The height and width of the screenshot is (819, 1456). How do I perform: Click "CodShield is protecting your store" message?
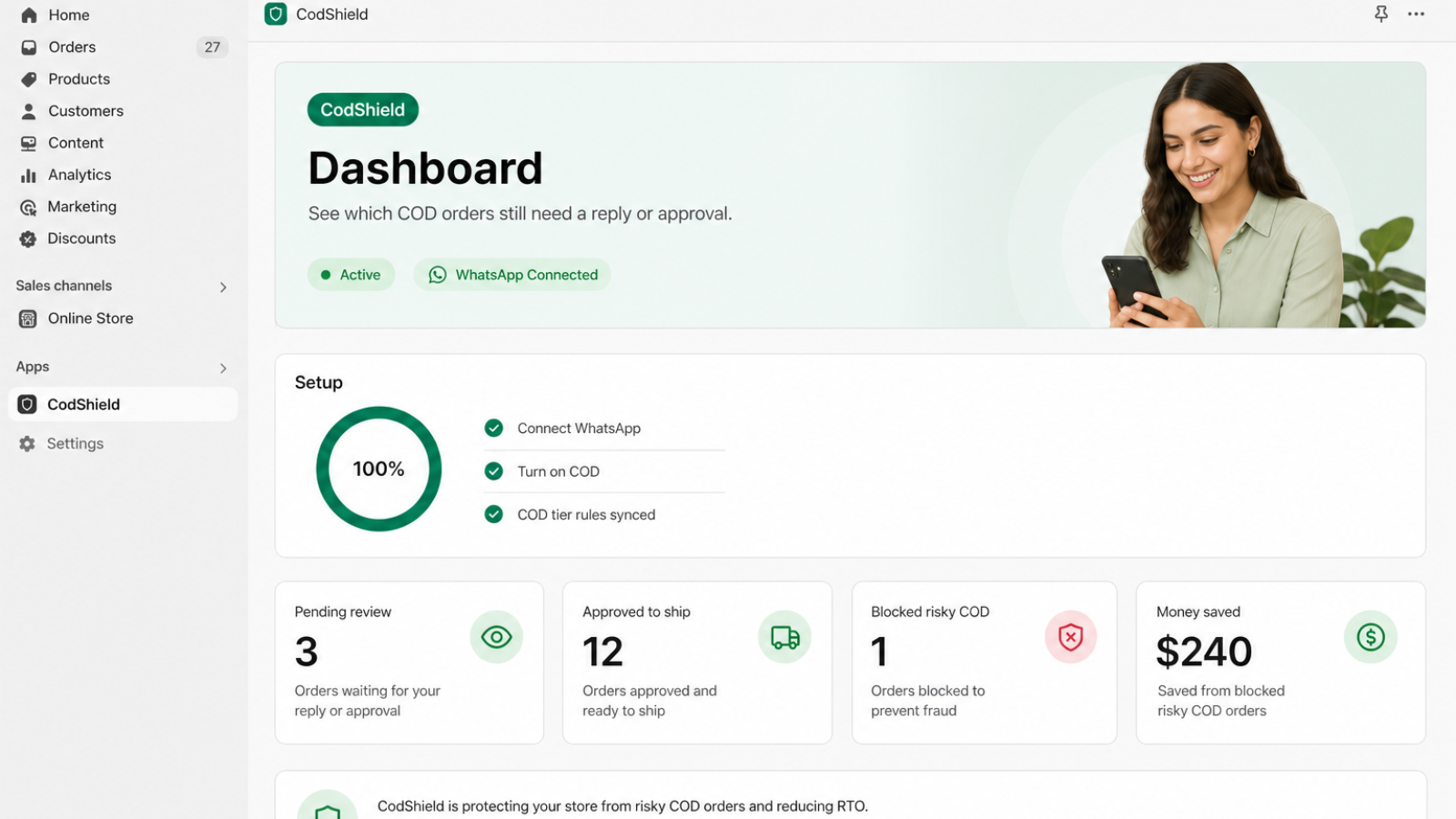pos(622,806)
